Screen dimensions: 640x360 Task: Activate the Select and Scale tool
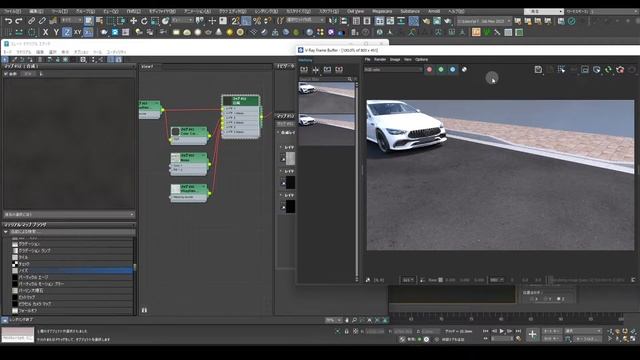[x=155, y=21]
